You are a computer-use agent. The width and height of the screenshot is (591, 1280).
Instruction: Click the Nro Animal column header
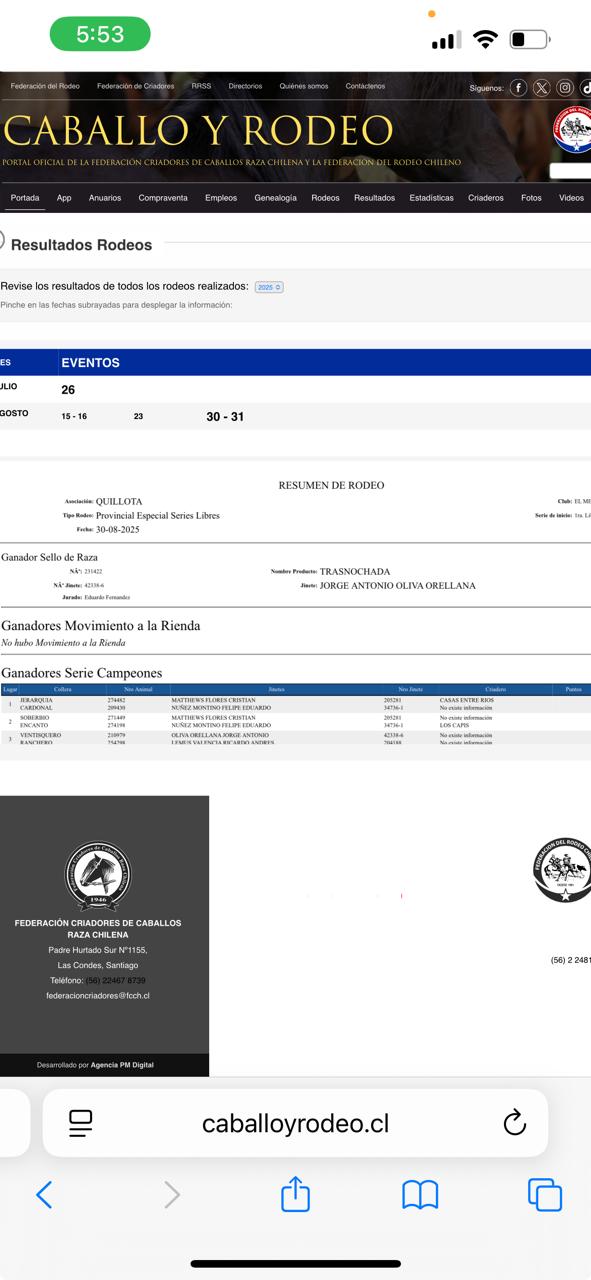[137, 689]
